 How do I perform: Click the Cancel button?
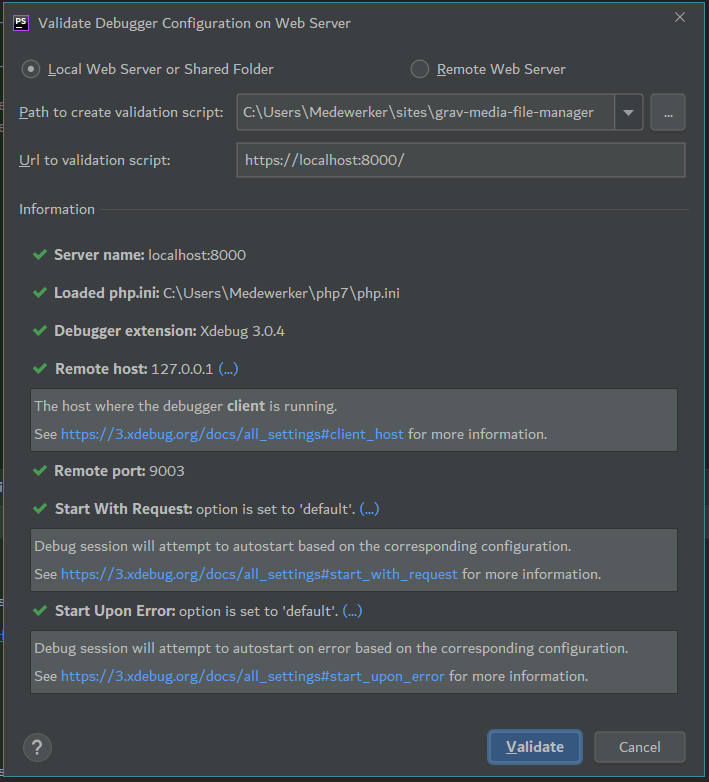[x=640, y=747]
